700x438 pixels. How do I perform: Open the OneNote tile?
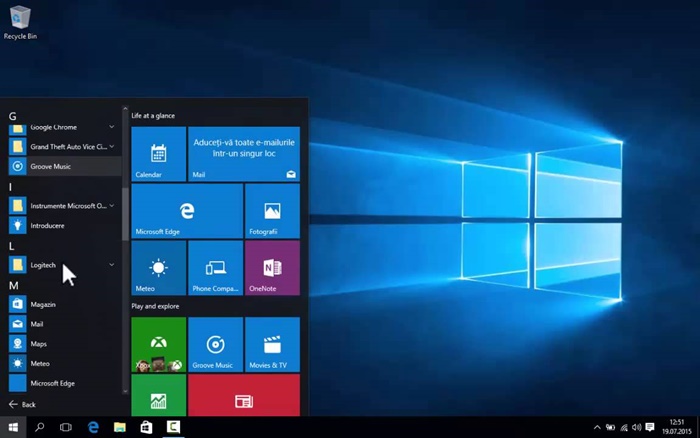[x=272, y=268]
